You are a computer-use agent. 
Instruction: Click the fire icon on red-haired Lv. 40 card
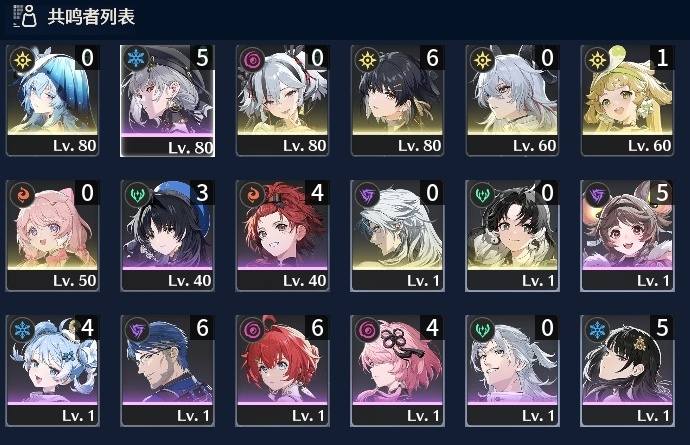click(x=252, y=194)
